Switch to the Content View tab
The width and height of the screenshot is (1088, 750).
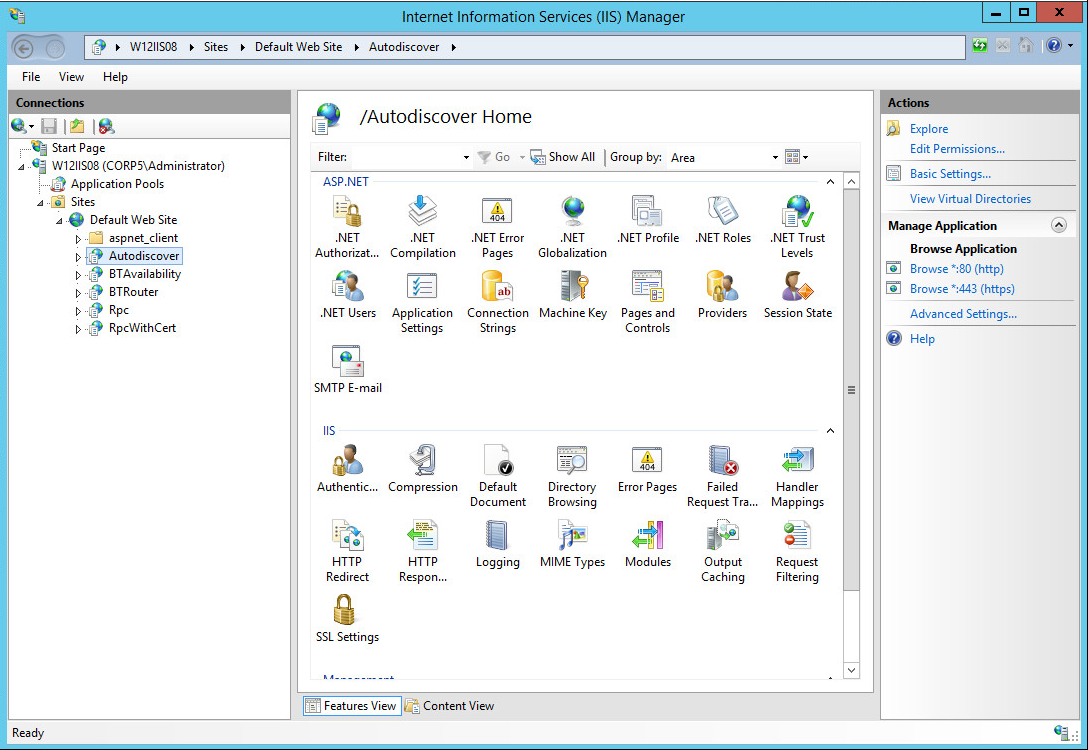pos(449,706)
